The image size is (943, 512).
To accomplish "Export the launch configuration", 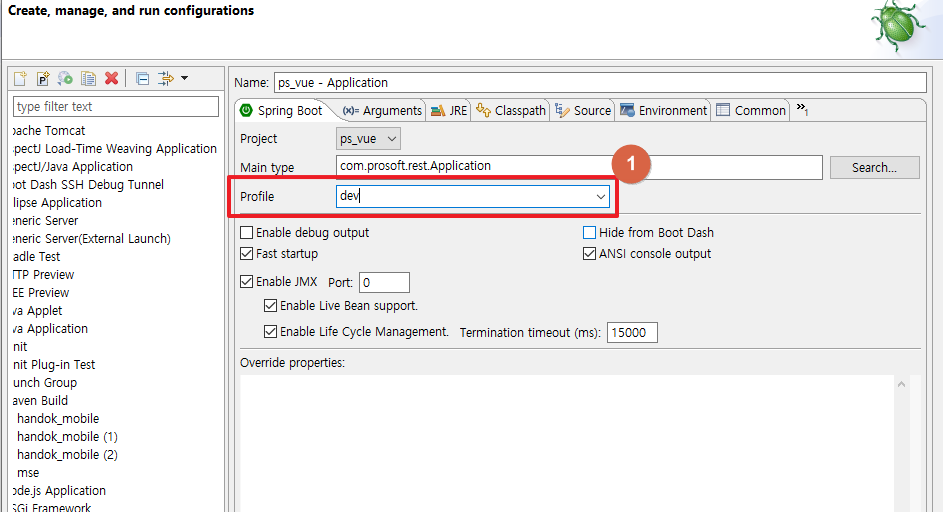I will (65, 78).
